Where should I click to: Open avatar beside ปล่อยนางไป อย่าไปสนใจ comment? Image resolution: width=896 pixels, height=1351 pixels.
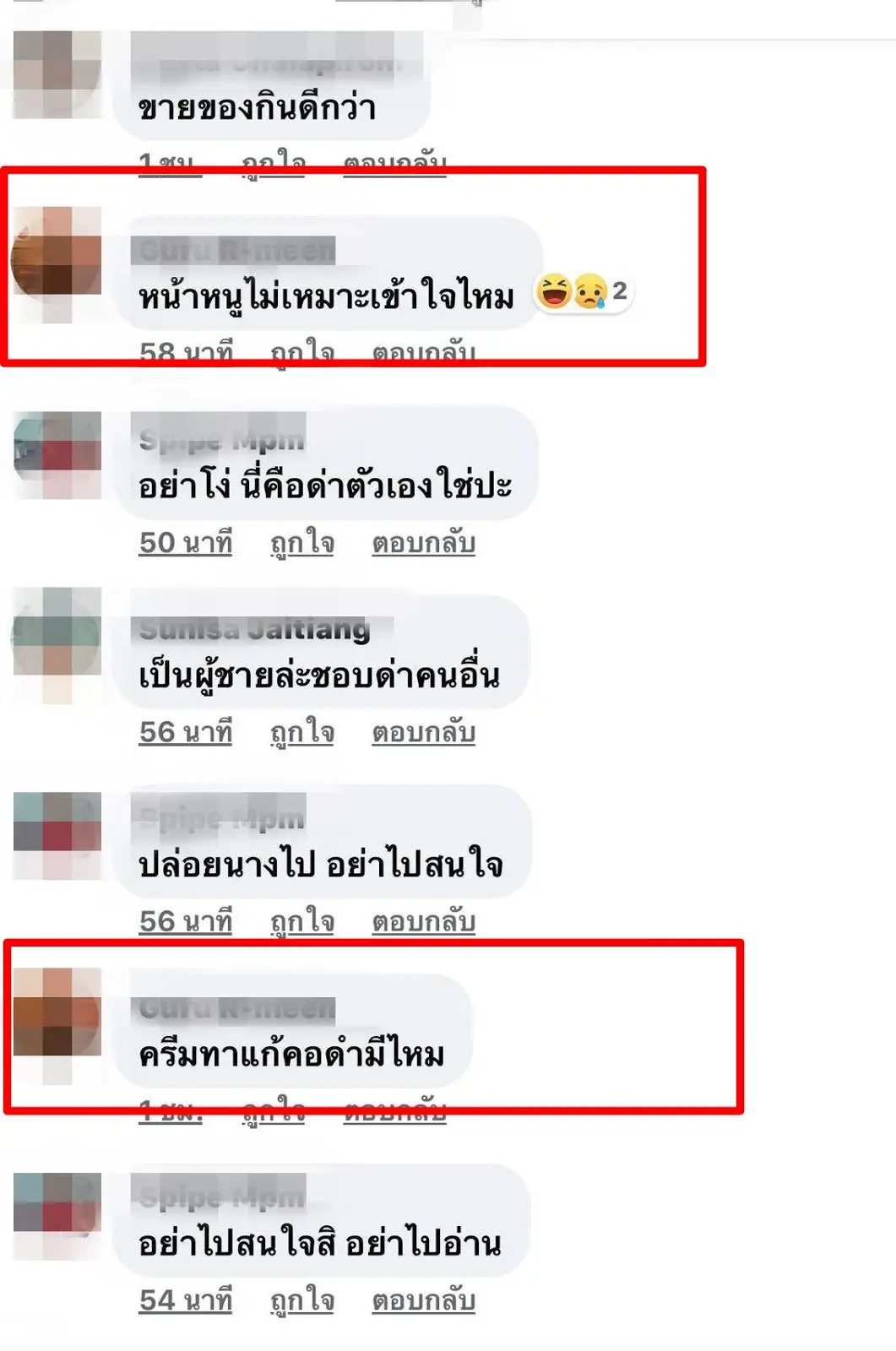57,836
